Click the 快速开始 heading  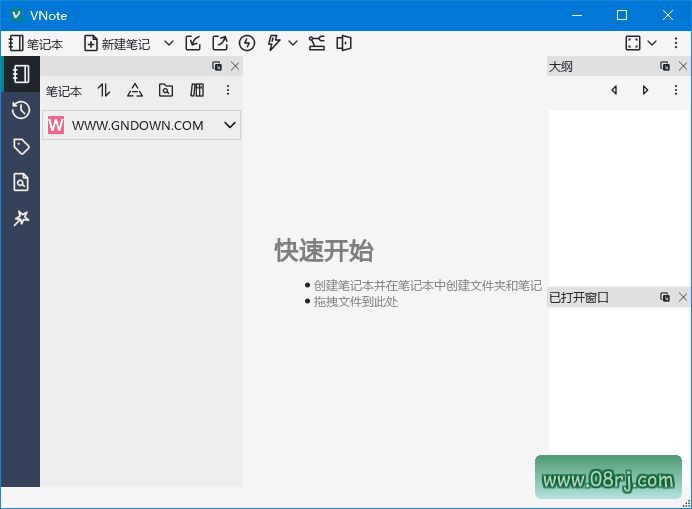tap(324, 251)
